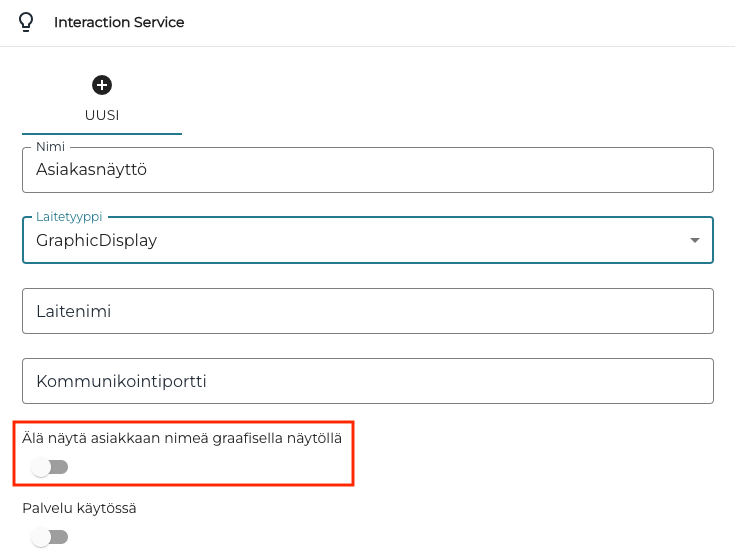Click the Laitenimi placeholder text
The height and width of the screenshot is (560, 735).
[x=74, y=311]
